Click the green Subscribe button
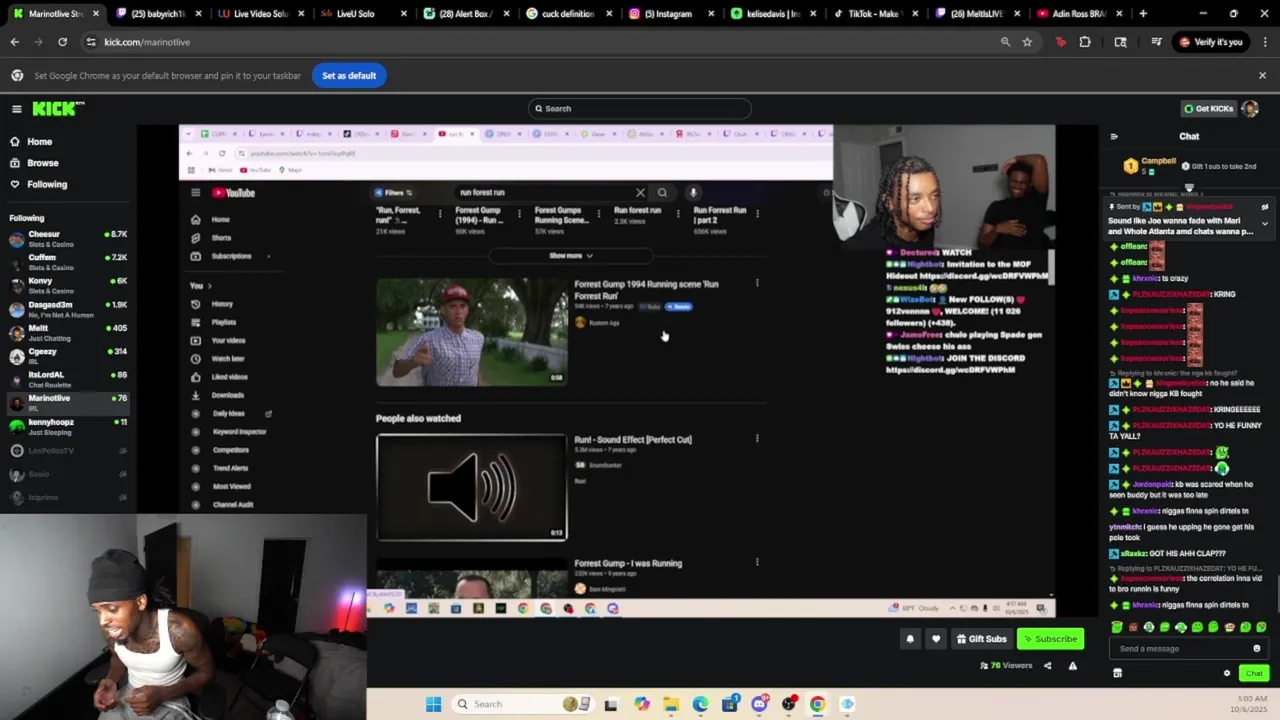Image resolution: width=1280 pixels, height=720 pixels. (1050, 639)
